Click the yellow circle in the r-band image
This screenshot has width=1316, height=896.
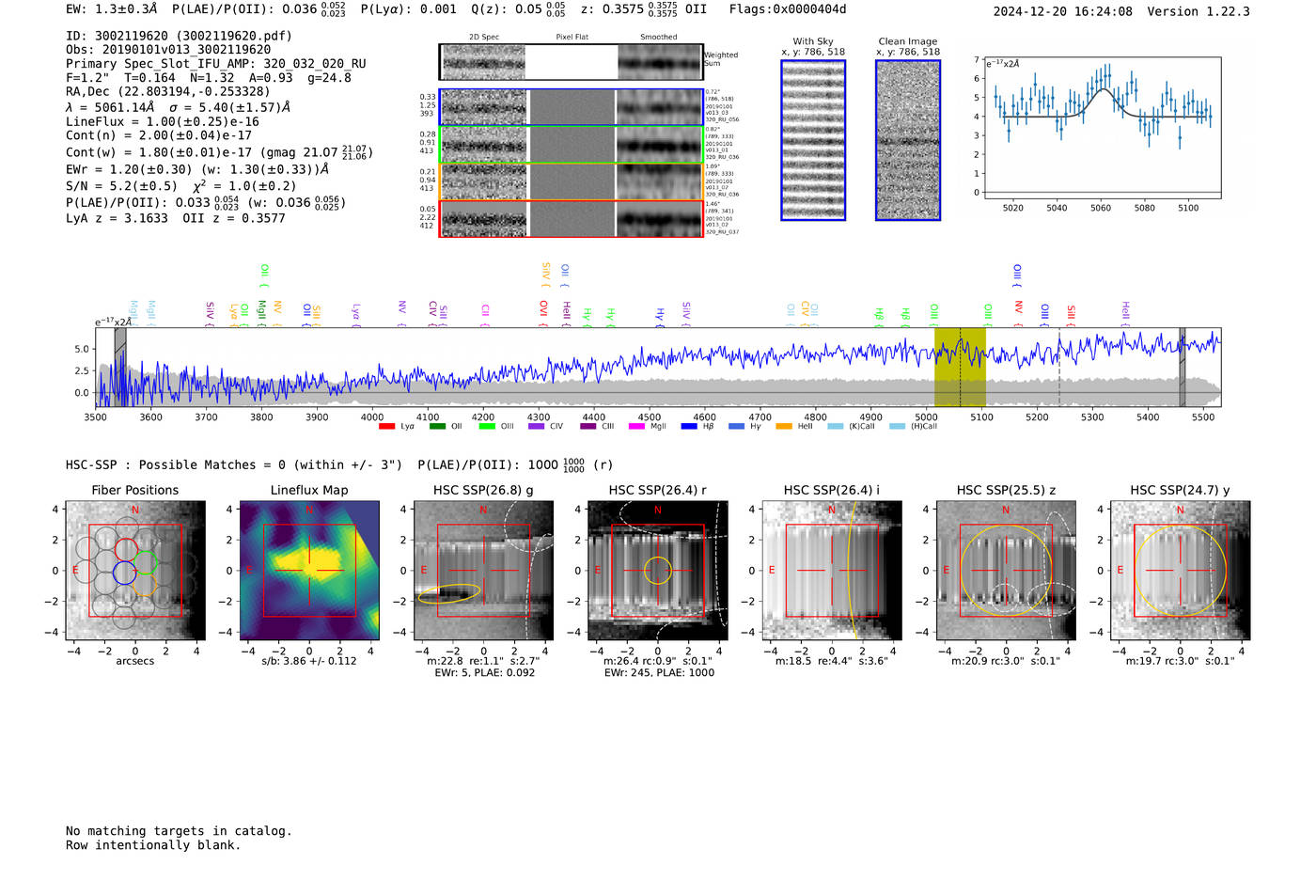(x=658, y=571)
